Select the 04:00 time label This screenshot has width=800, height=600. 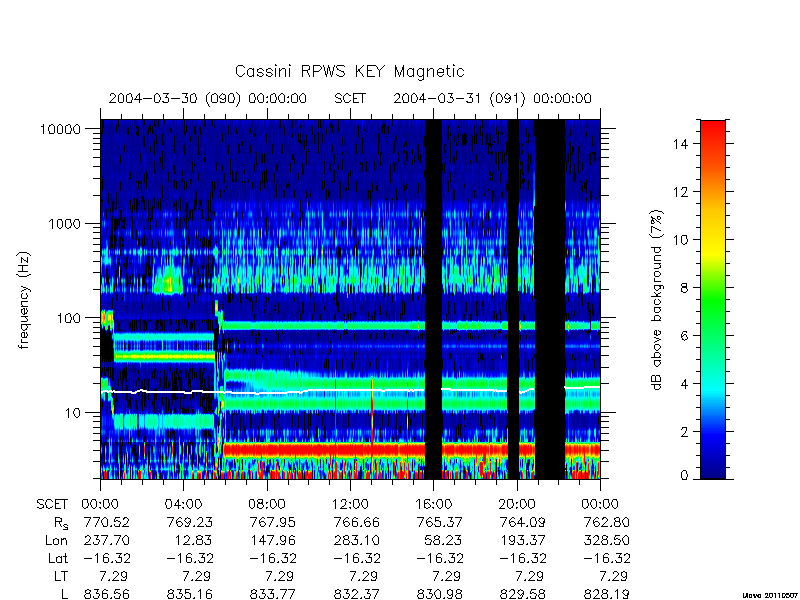tap(183, 505)
